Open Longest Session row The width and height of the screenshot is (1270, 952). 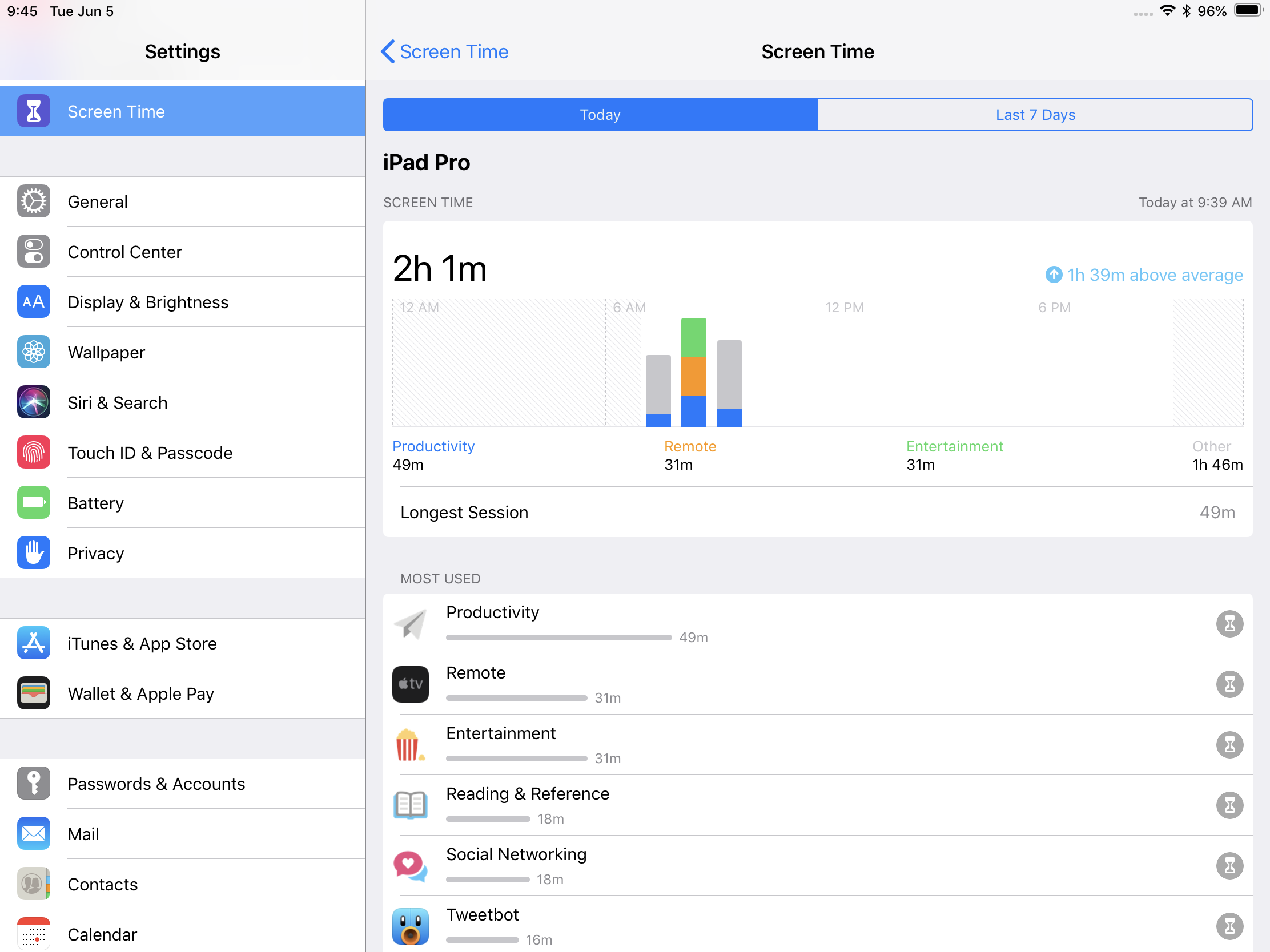(818, 512)
